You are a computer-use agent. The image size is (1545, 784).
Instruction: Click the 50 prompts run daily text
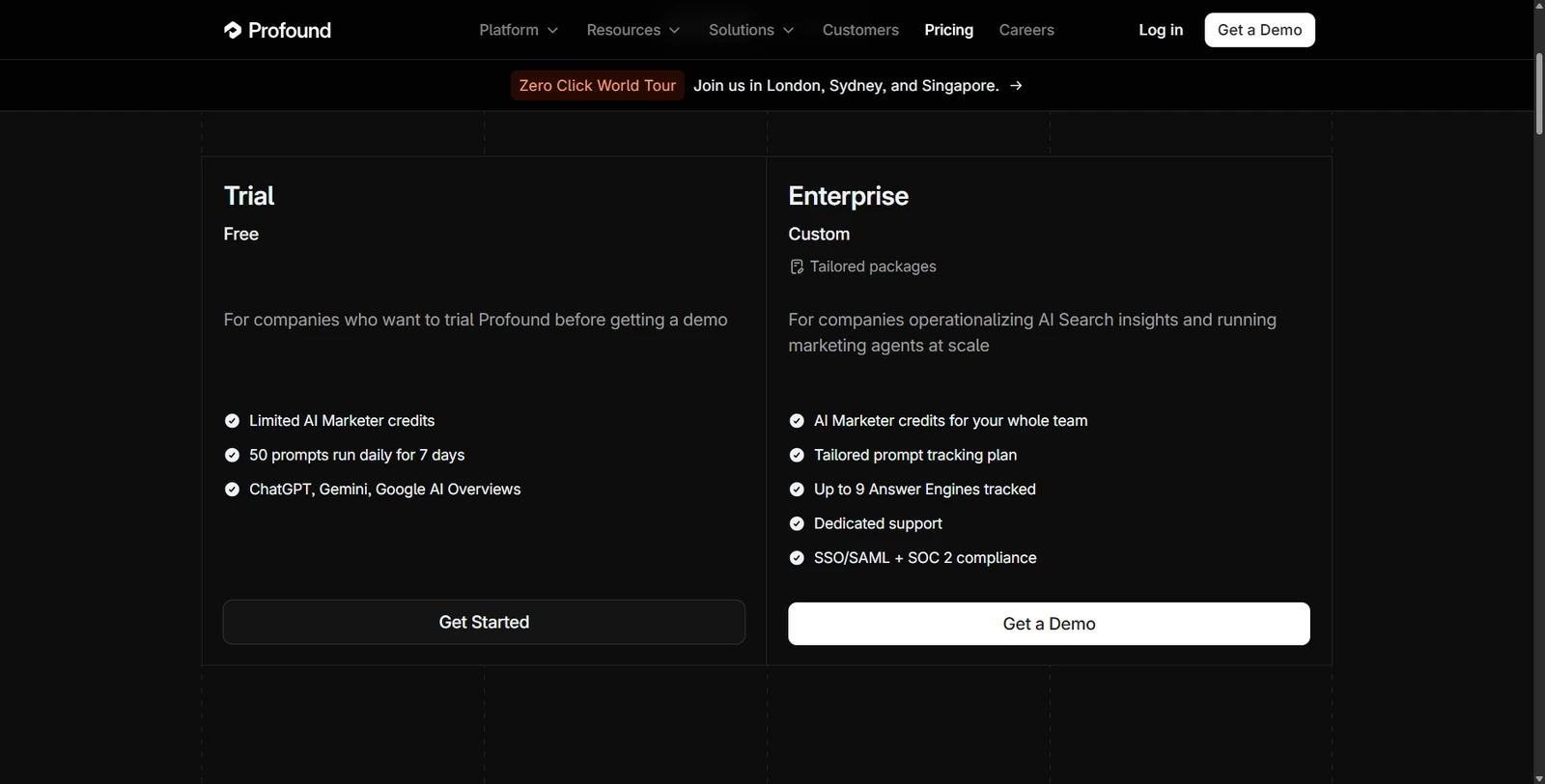356,455
